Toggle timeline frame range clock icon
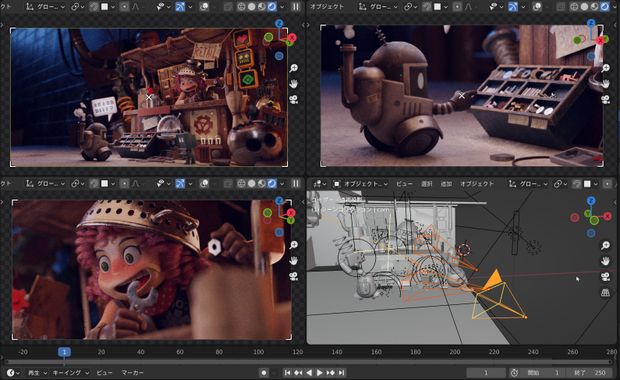This screenshot has height=380, width=620. (x=514, y=372)
